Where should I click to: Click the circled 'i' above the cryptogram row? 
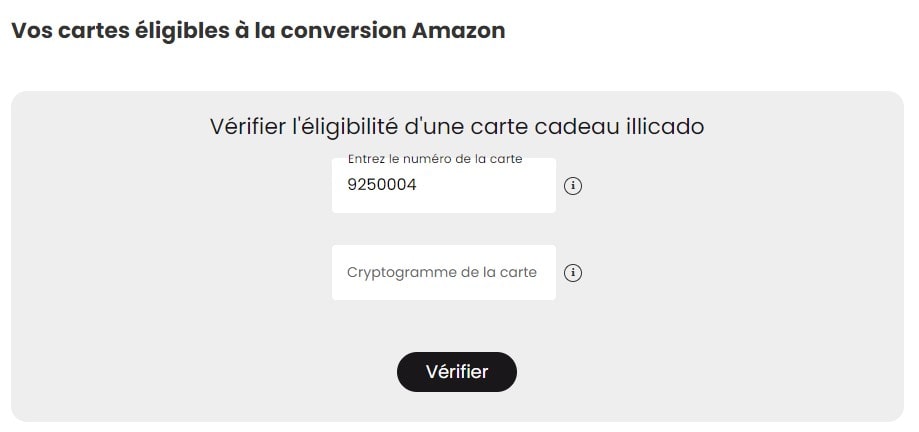coord(573,186)
